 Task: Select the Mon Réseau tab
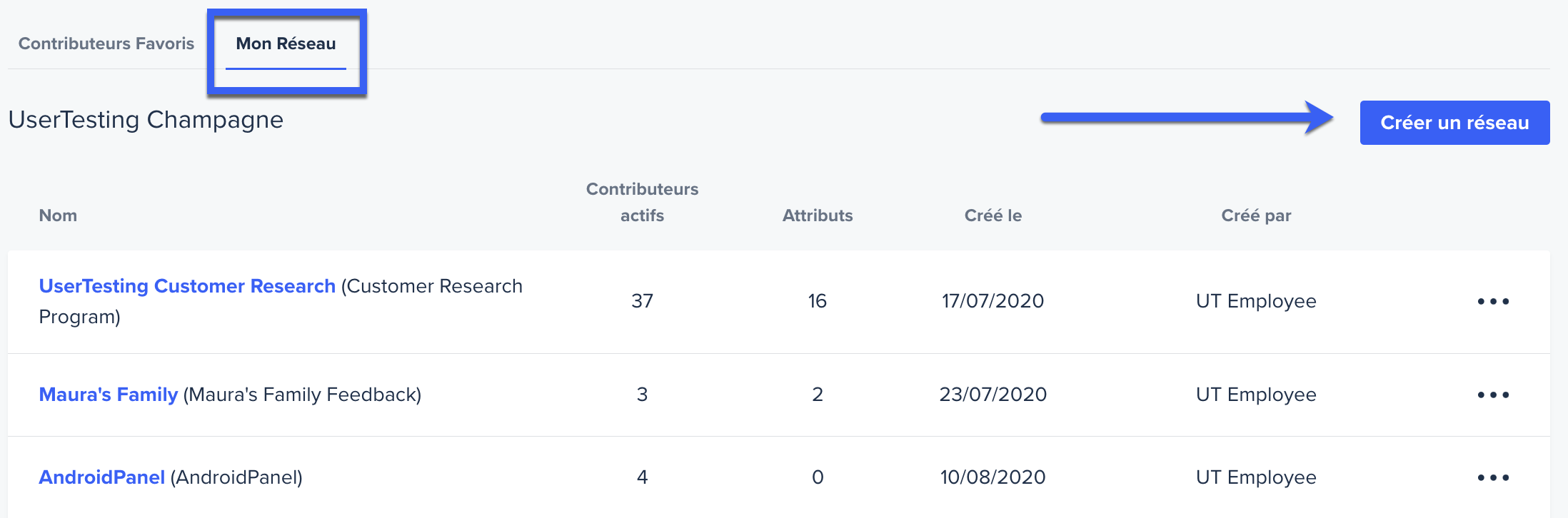coord(286,44)
